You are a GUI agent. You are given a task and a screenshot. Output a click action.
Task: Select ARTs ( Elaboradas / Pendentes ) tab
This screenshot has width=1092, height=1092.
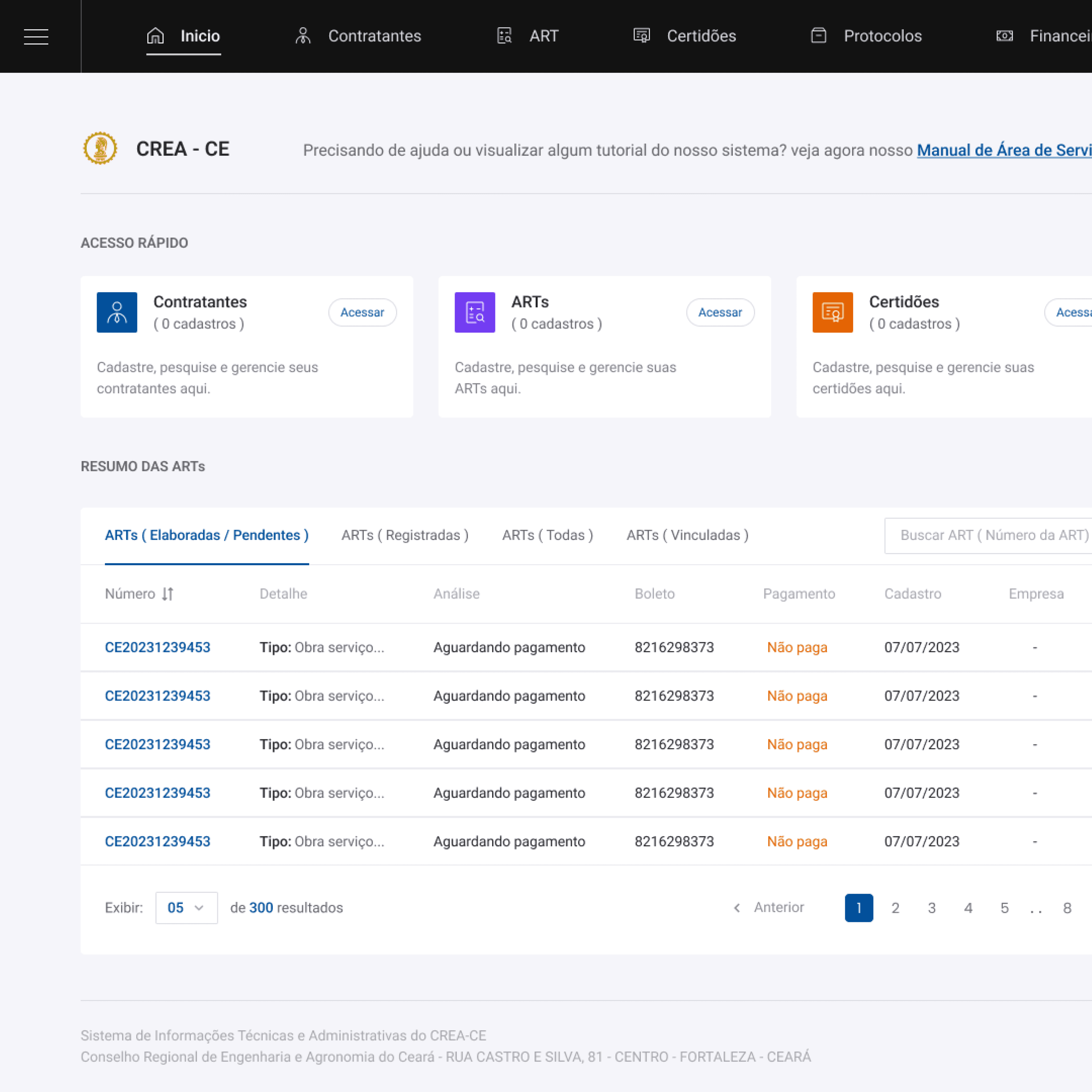[x=207, y=535]
